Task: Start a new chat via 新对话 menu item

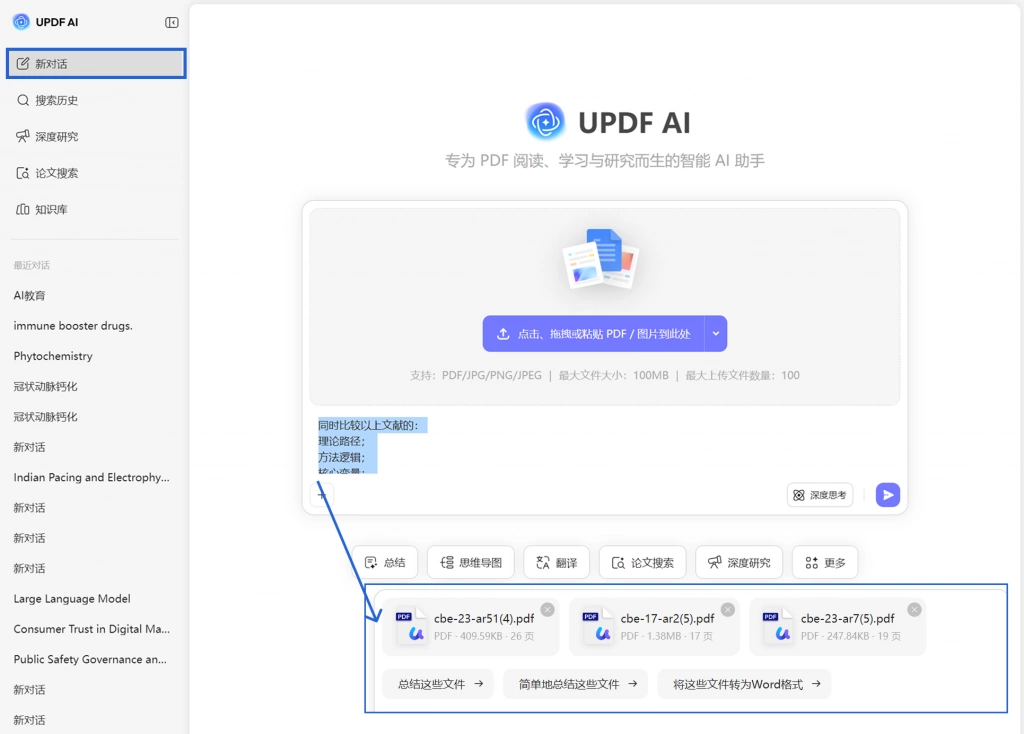Action: pyautogui.click(x=96, y=63)
